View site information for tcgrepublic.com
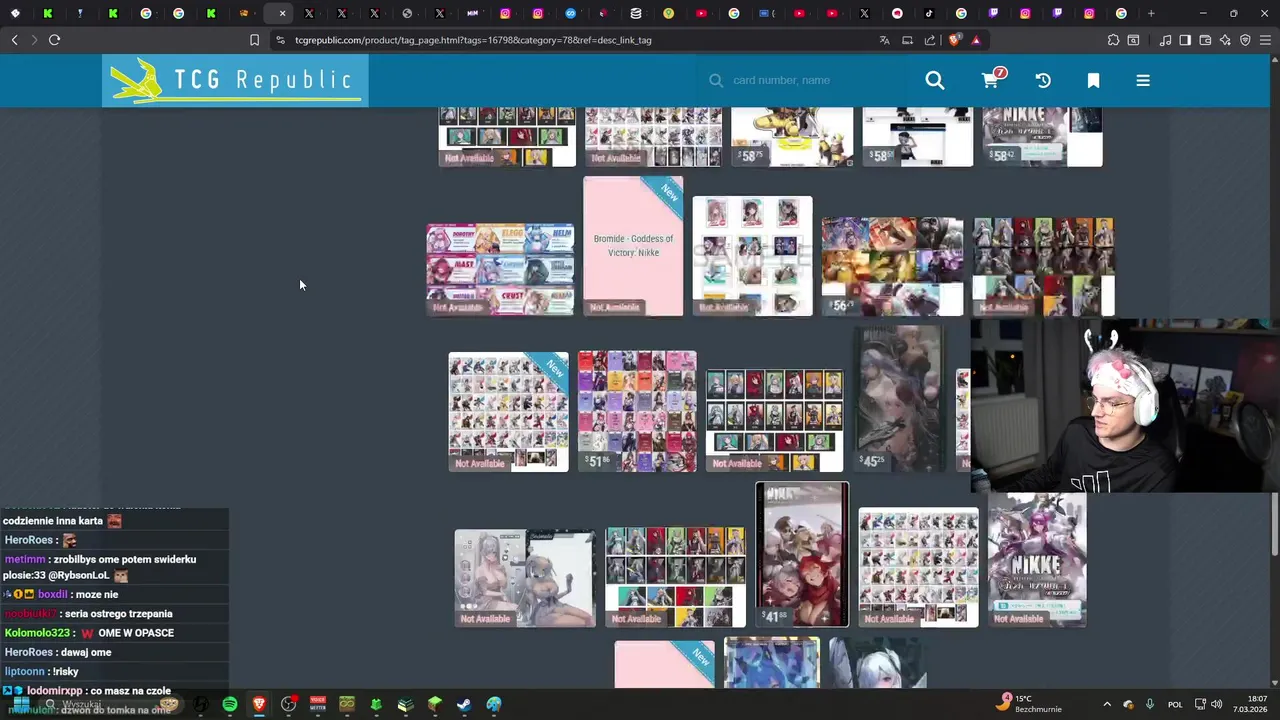Screen dimensions: 1280x720 tap(280, 40)
